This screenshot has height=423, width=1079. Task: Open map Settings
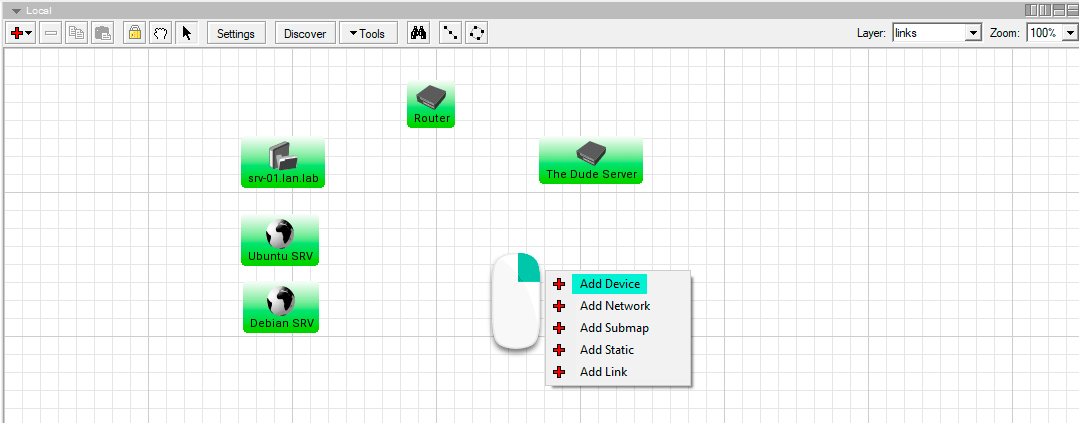[x=236, y=33]
